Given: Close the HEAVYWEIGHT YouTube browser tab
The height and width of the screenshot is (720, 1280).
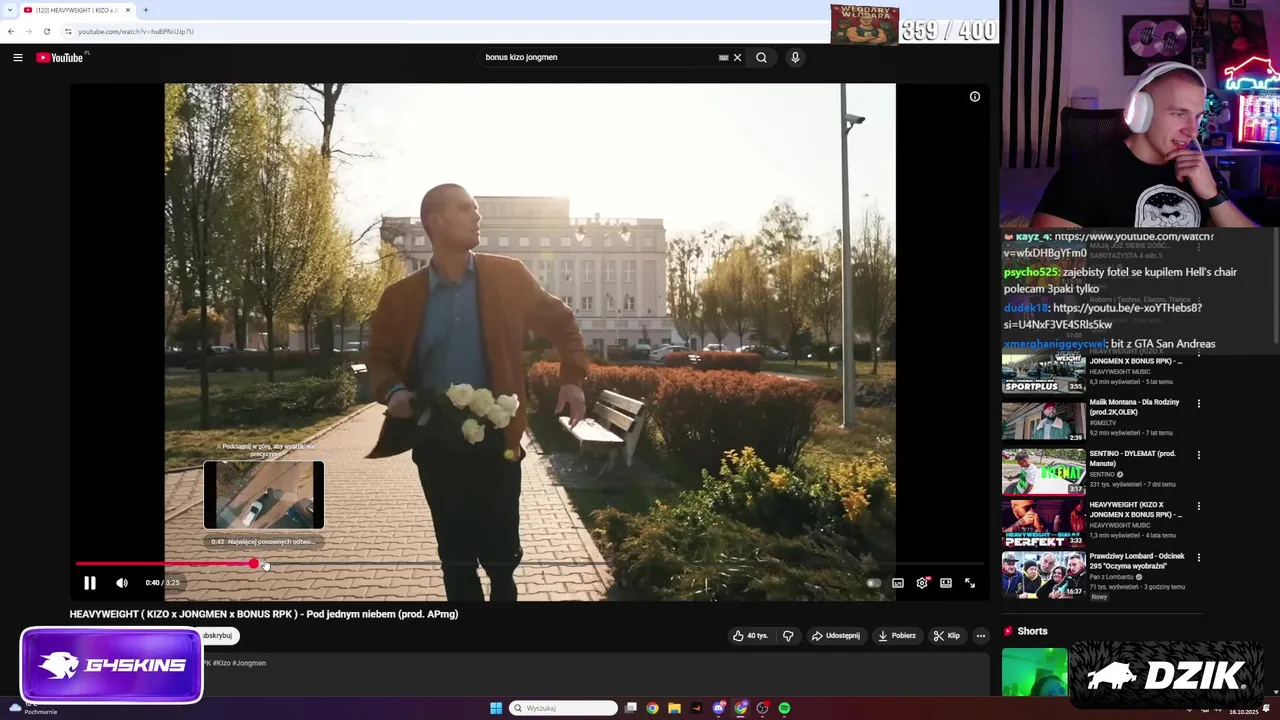Looking at the screenshot, I should [x=128, y=10].
